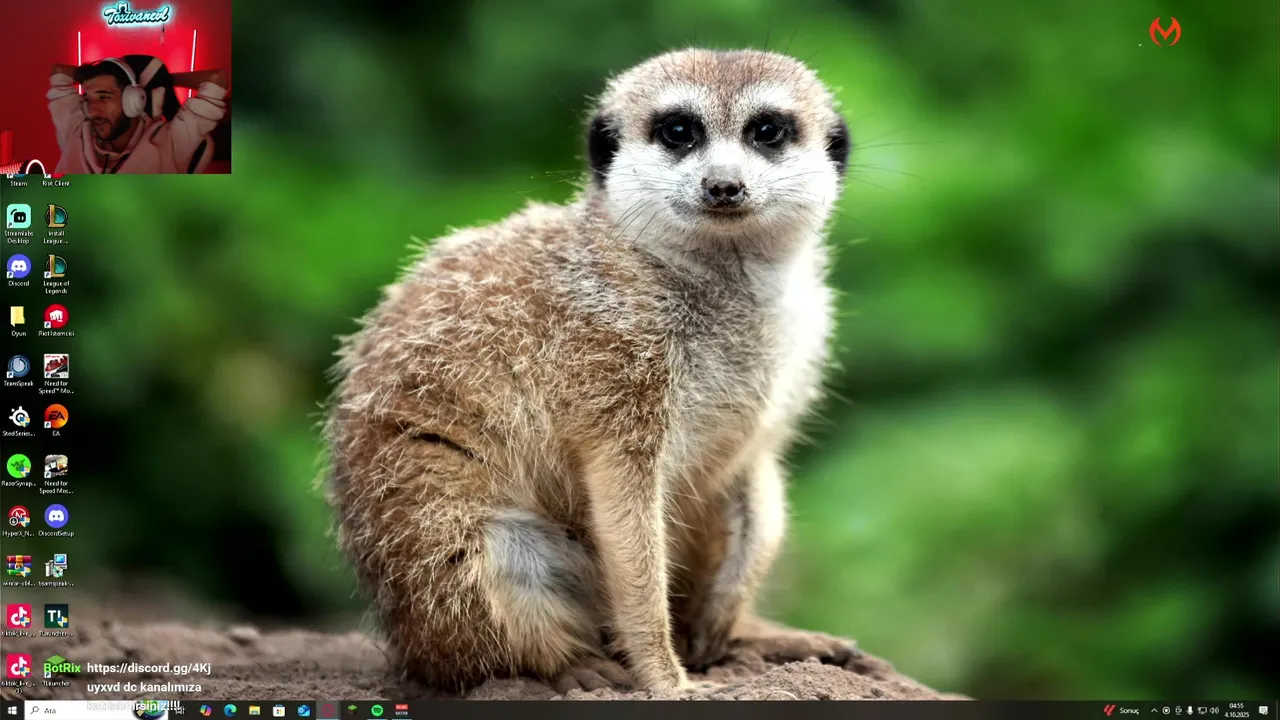
Task: Click the microphone tray icon
Action: click(1190, 711)
